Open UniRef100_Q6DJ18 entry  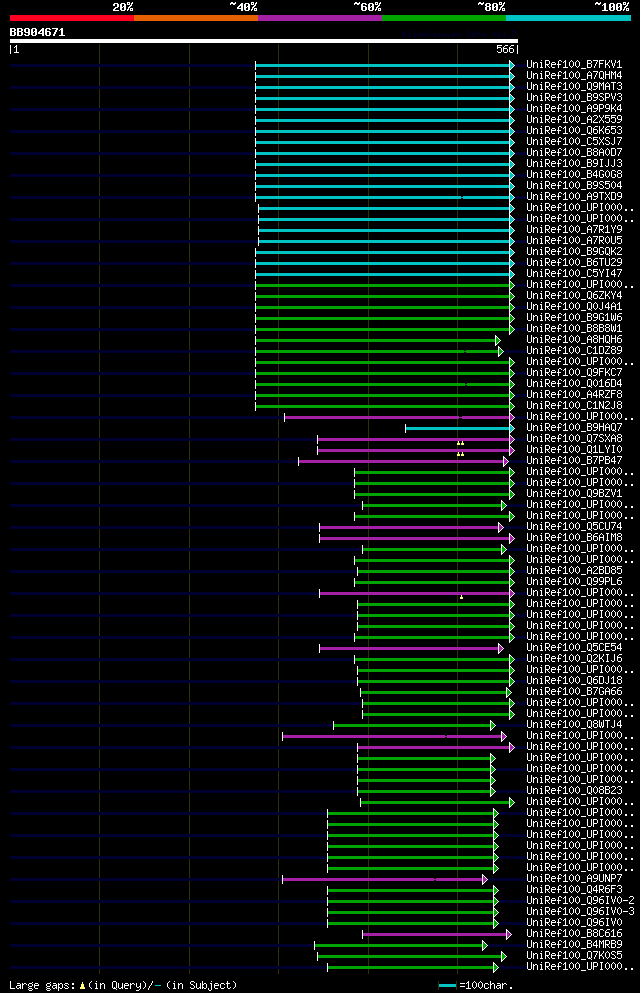(574, 681)
